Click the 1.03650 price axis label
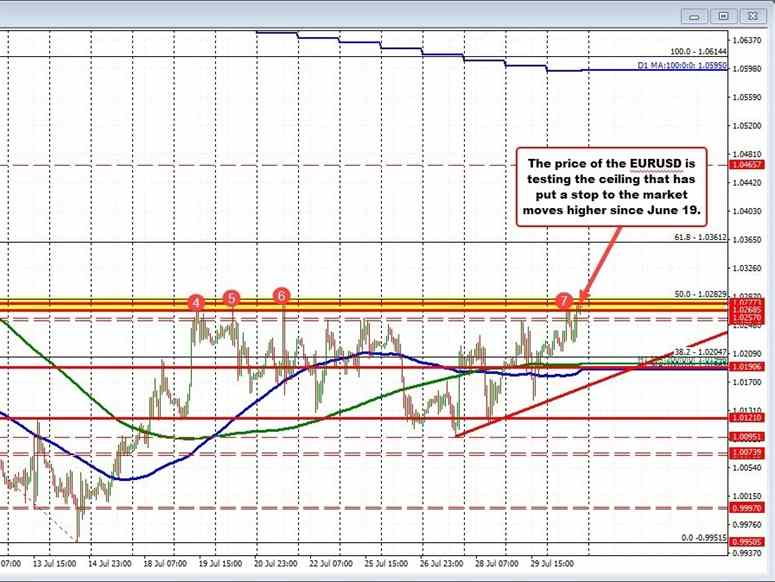The height and width of the screenshot is (582, 775). 747,240
